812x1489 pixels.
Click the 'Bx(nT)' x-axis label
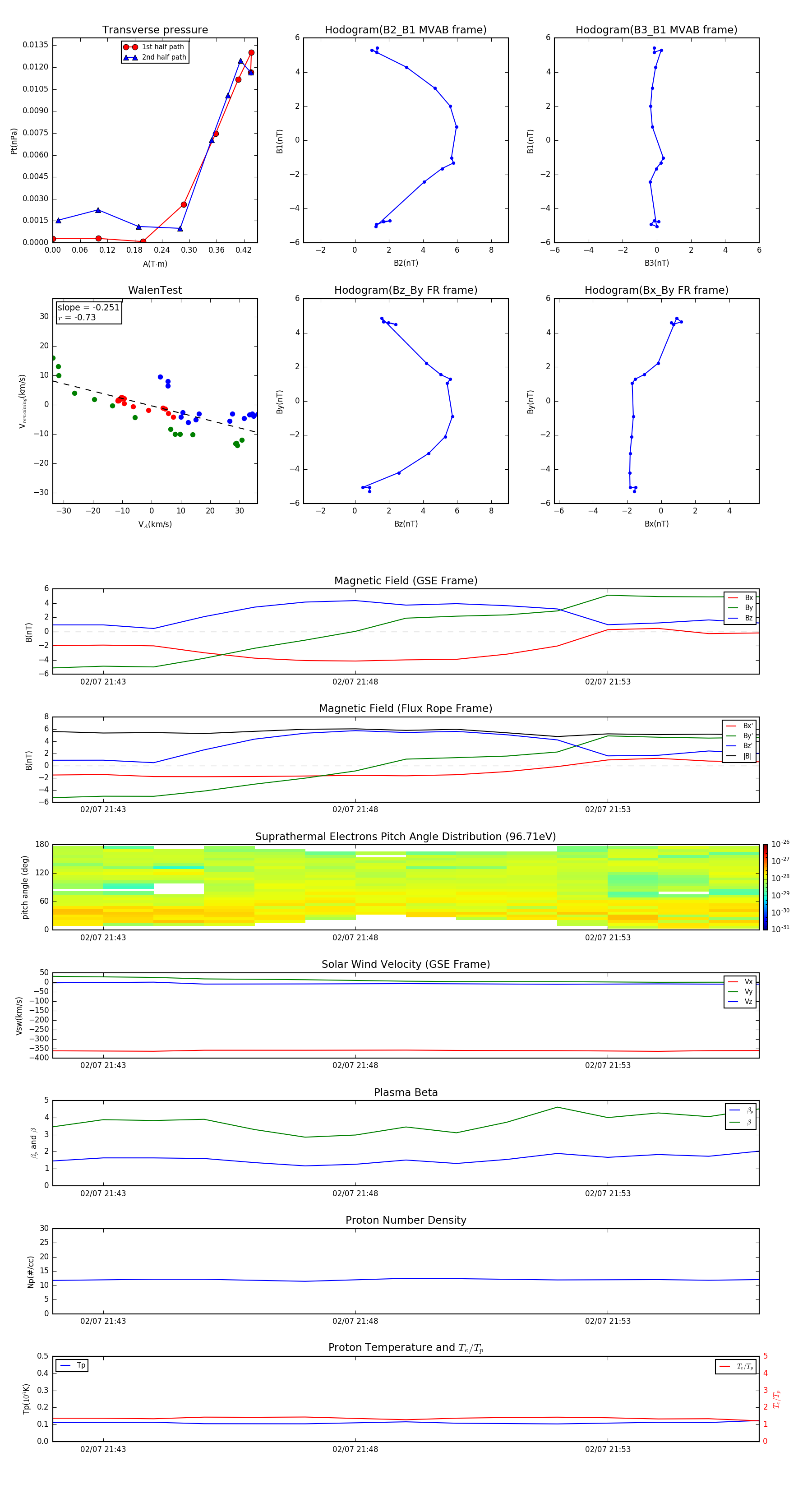pos(656,524)
